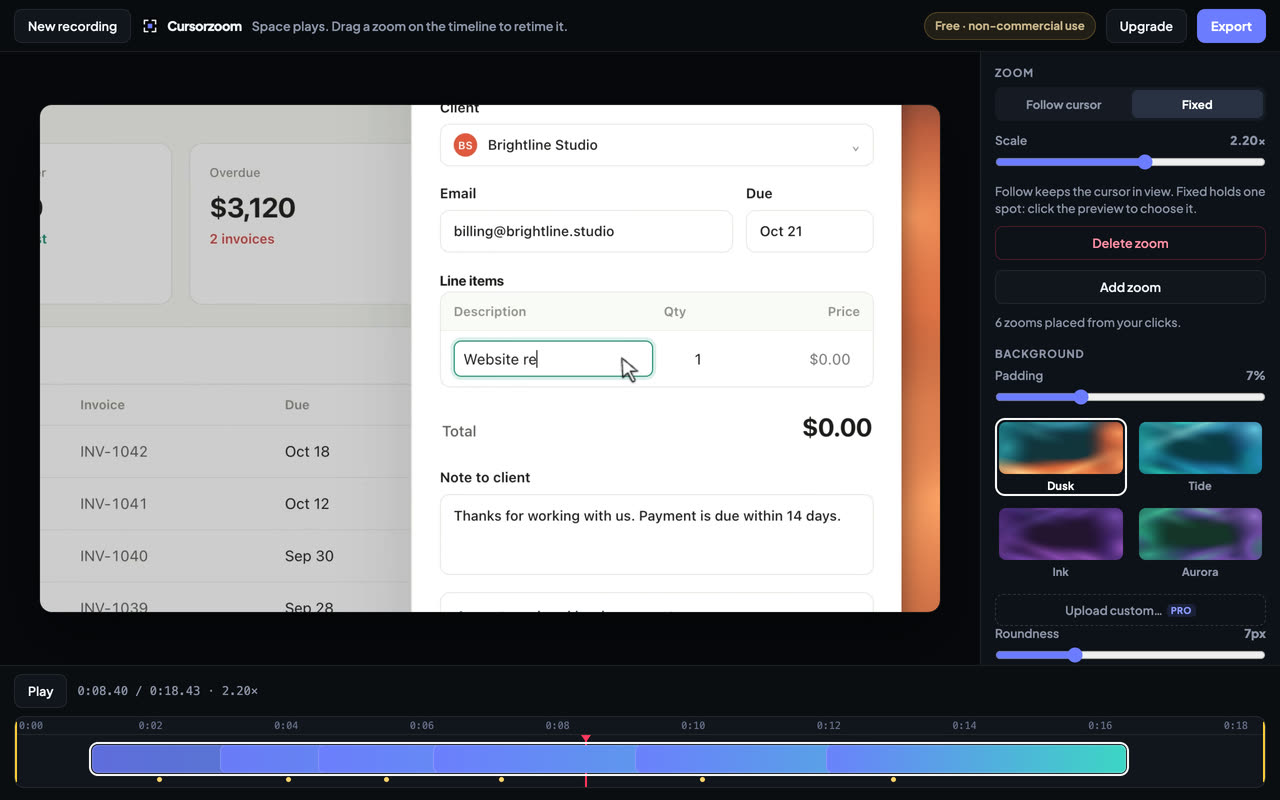Click the yellow click marker under 0:10

click(x=702, y=779)
